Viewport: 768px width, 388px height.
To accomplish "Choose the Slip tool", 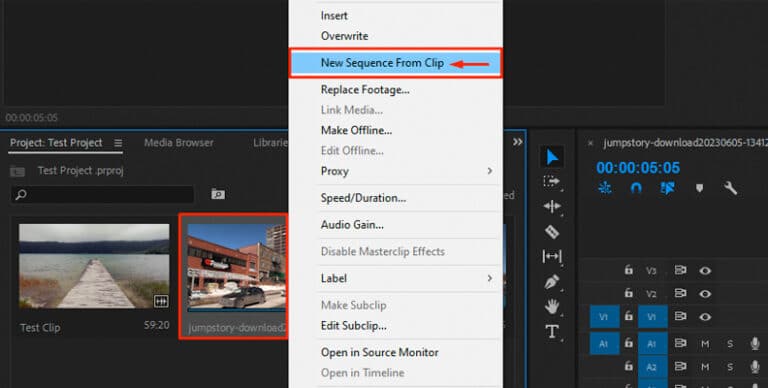I will 552,256.
